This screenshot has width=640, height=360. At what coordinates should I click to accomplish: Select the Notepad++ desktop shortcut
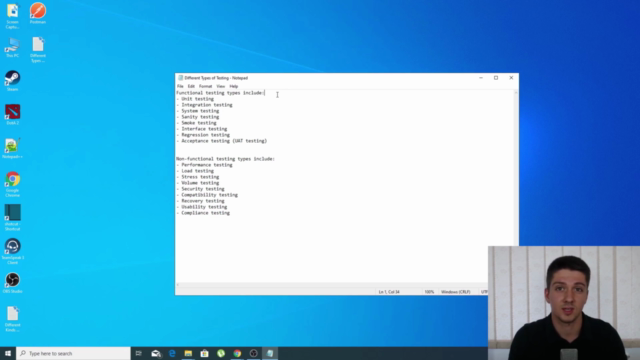12,148
